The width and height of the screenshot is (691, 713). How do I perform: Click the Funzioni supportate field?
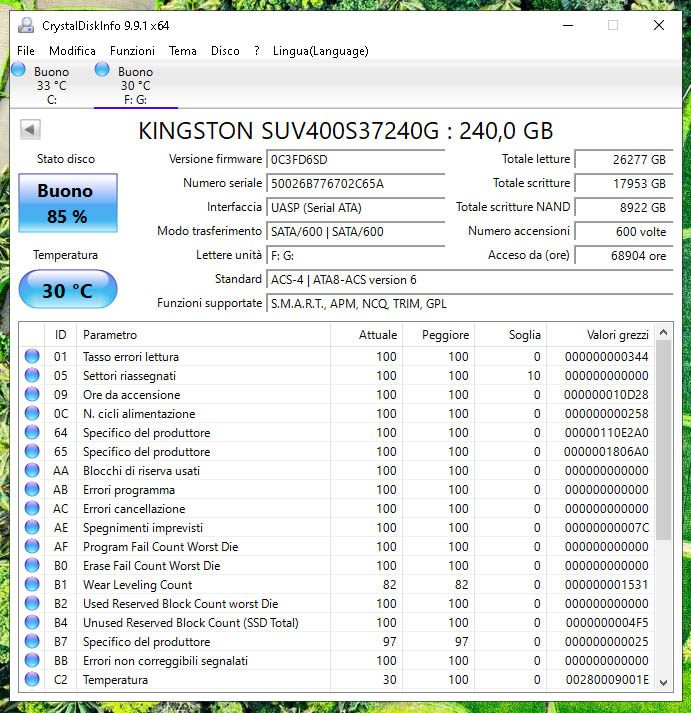(x=469, y=304)
